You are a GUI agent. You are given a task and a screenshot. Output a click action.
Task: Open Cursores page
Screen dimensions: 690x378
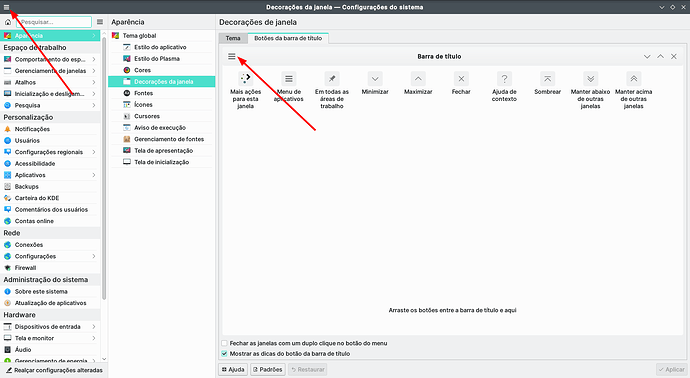[x=161, y=116]
